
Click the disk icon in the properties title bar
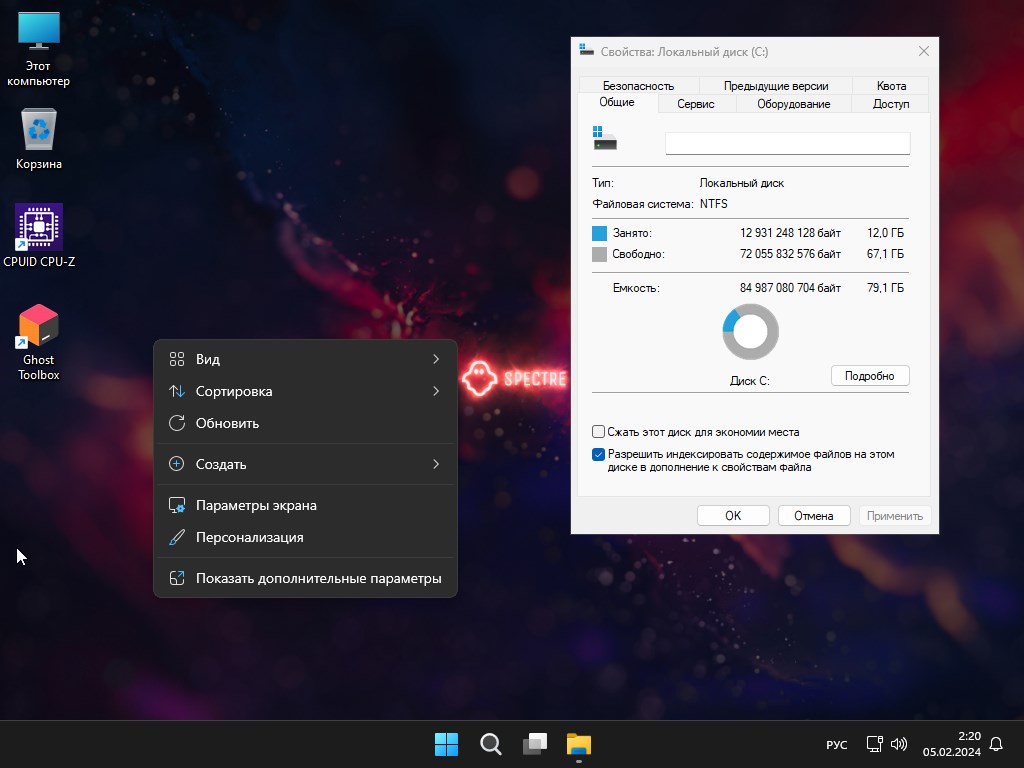coord(586,50)
